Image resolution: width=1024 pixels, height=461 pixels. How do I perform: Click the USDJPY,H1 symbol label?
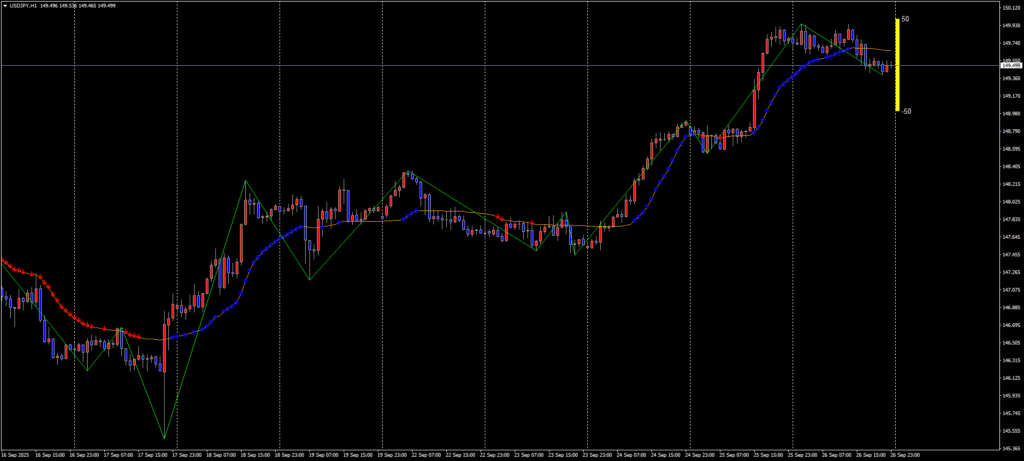pos(23,4)
